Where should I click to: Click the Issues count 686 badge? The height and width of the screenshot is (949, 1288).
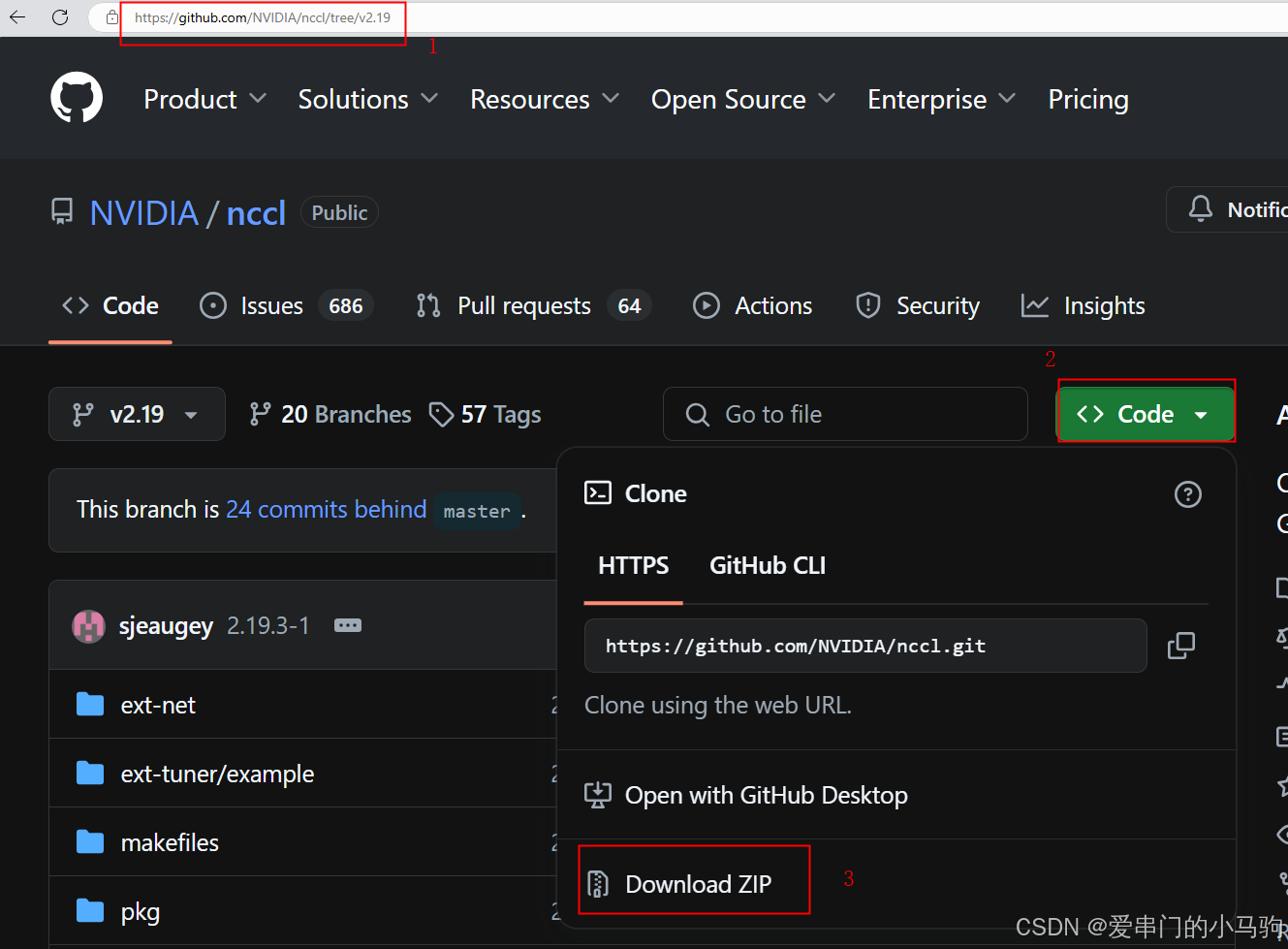tap(346, 306)
